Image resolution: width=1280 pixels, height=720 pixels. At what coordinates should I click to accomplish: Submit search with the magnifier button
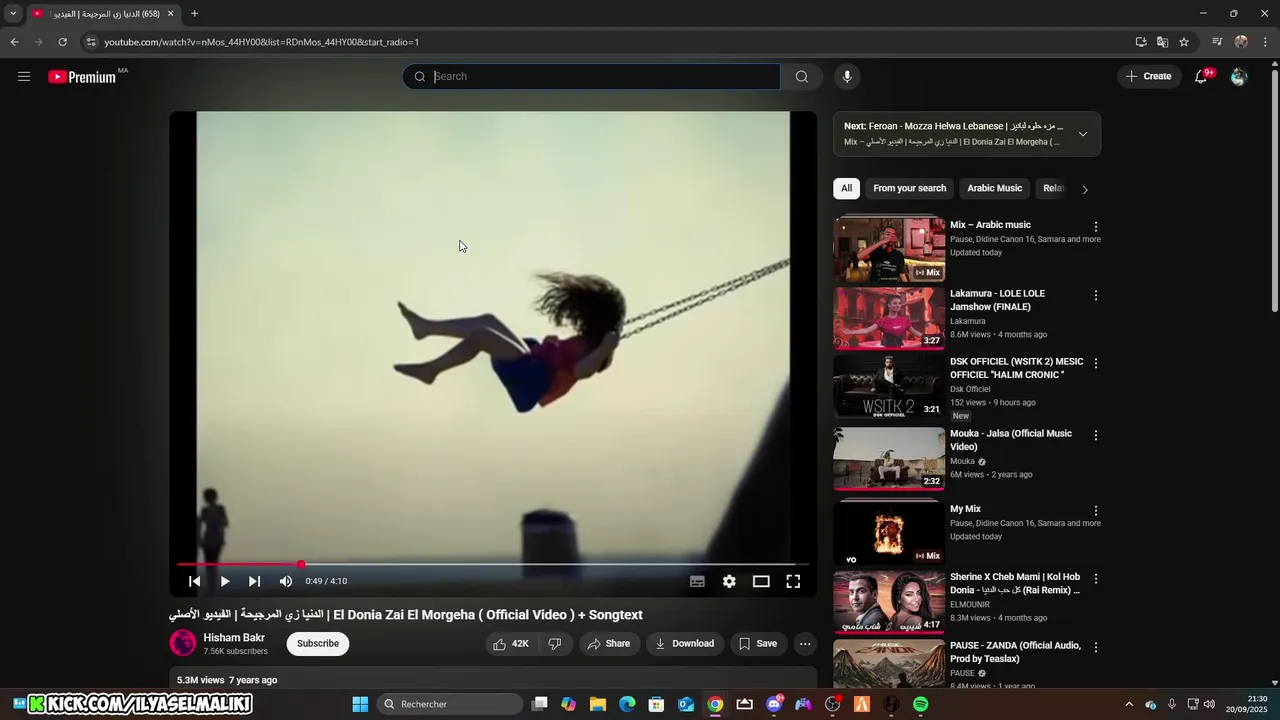tap(802, 77)
